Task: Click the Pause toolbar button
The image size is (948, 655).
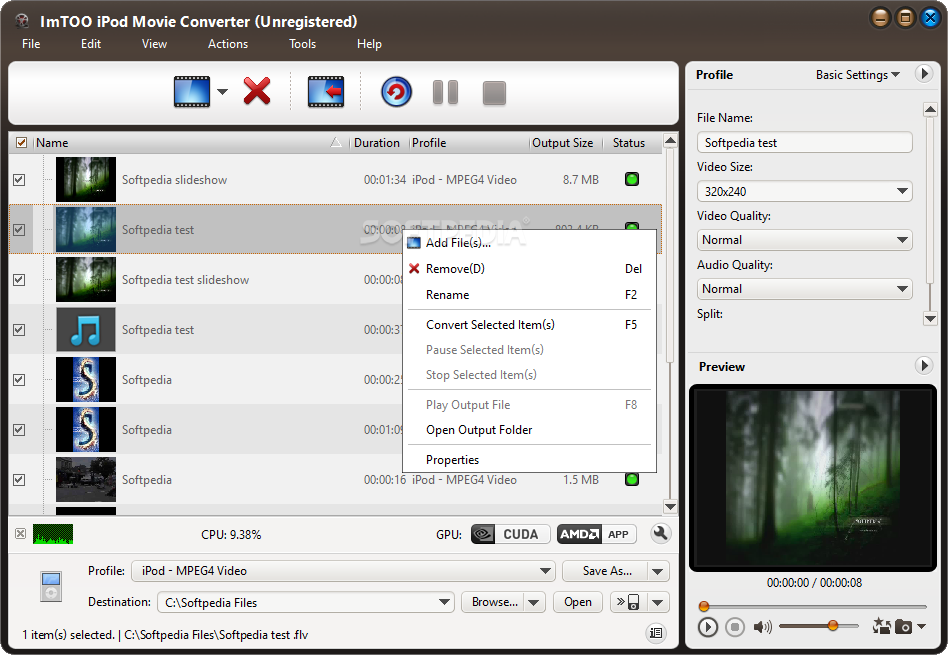Action: [x=446, y=93]
